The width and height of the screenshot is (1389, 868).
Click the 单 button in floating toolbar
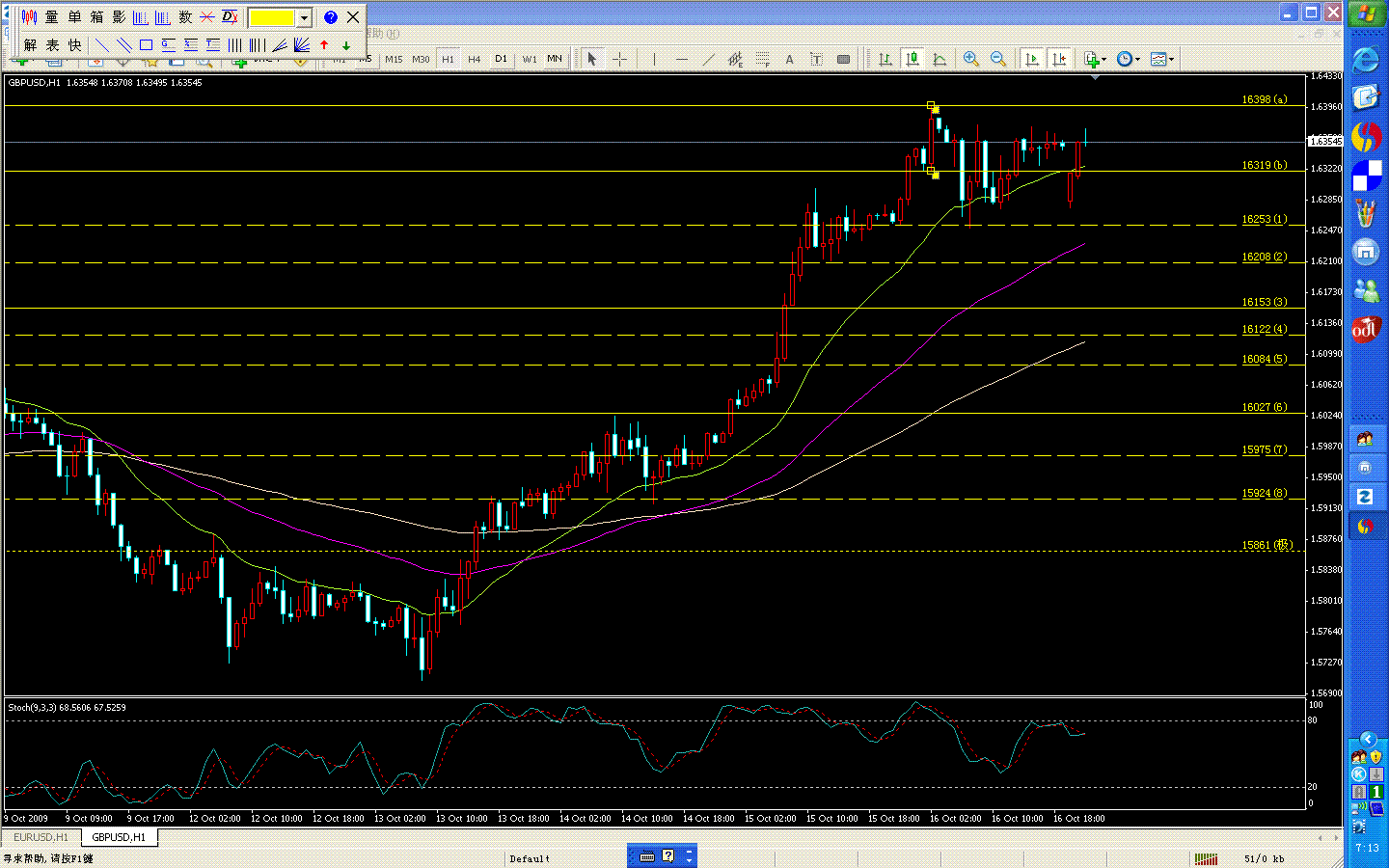[x=74, y=17]
